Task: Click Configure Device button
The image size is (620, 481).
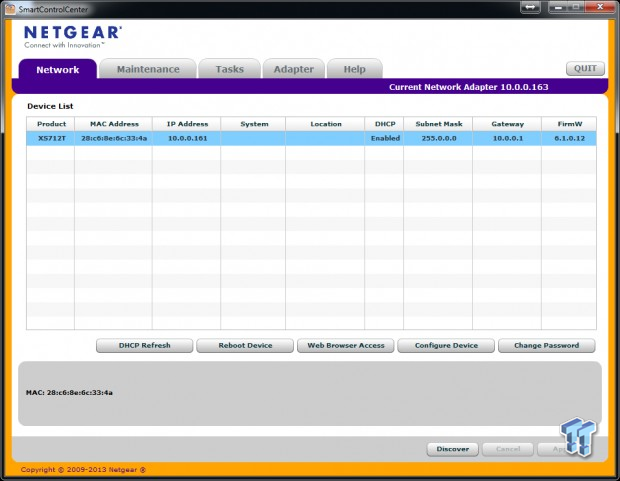Action: tap(446, 345)
